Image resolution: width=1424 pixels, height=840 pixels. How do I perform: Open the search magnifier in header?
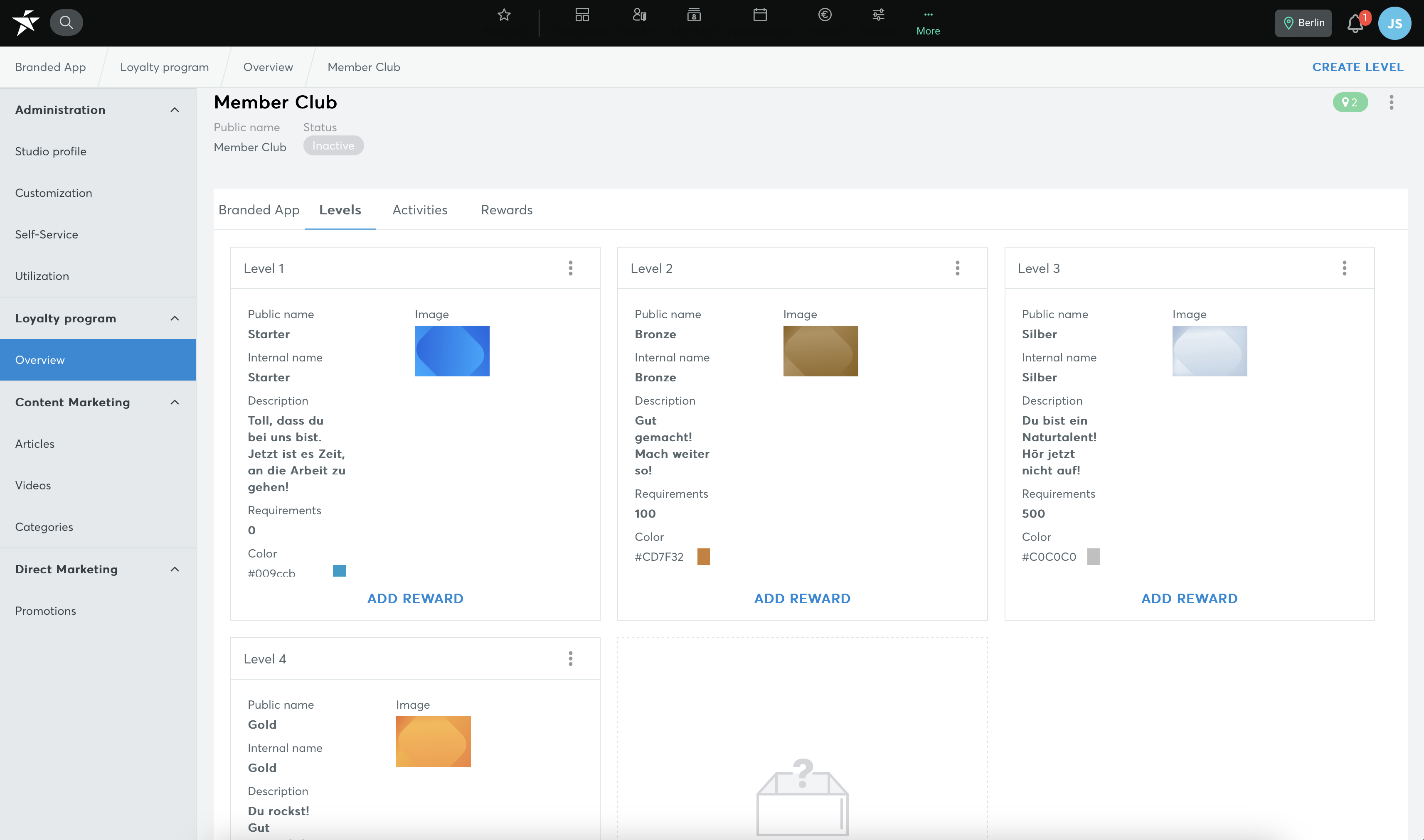tap(66, 23)
